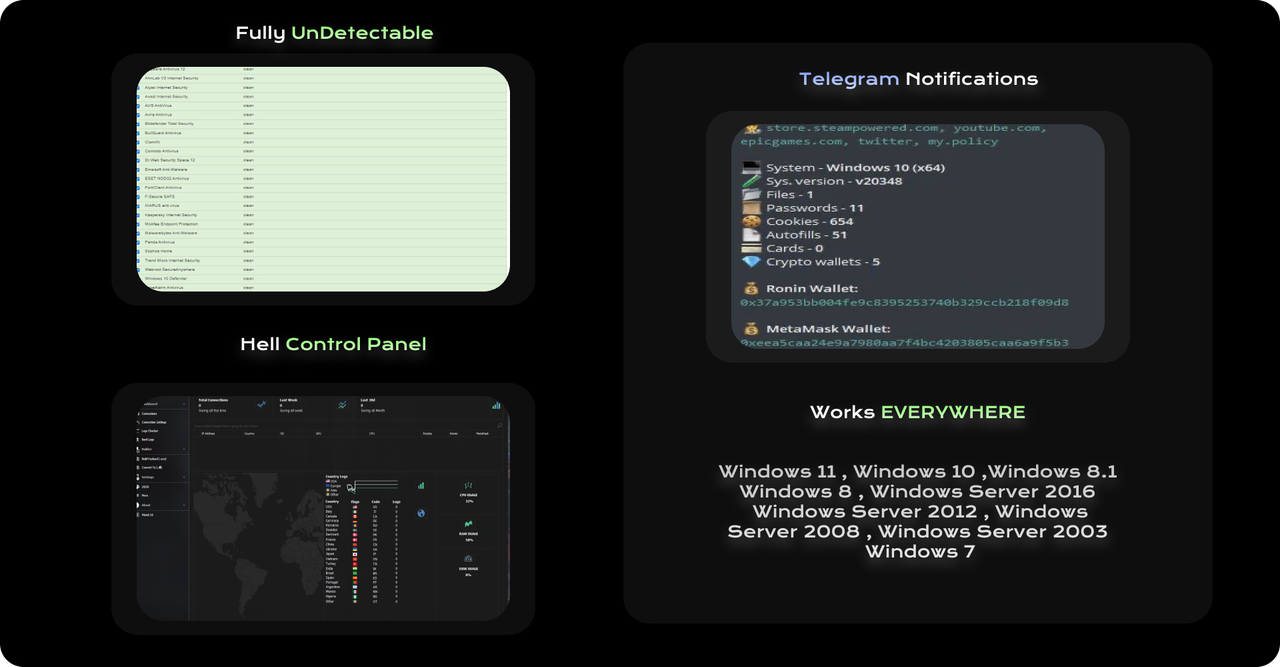Click the search magnifier icon above the table
Image resolution: width=1280 pixels, height=667 pixels.
pos(500,425)
